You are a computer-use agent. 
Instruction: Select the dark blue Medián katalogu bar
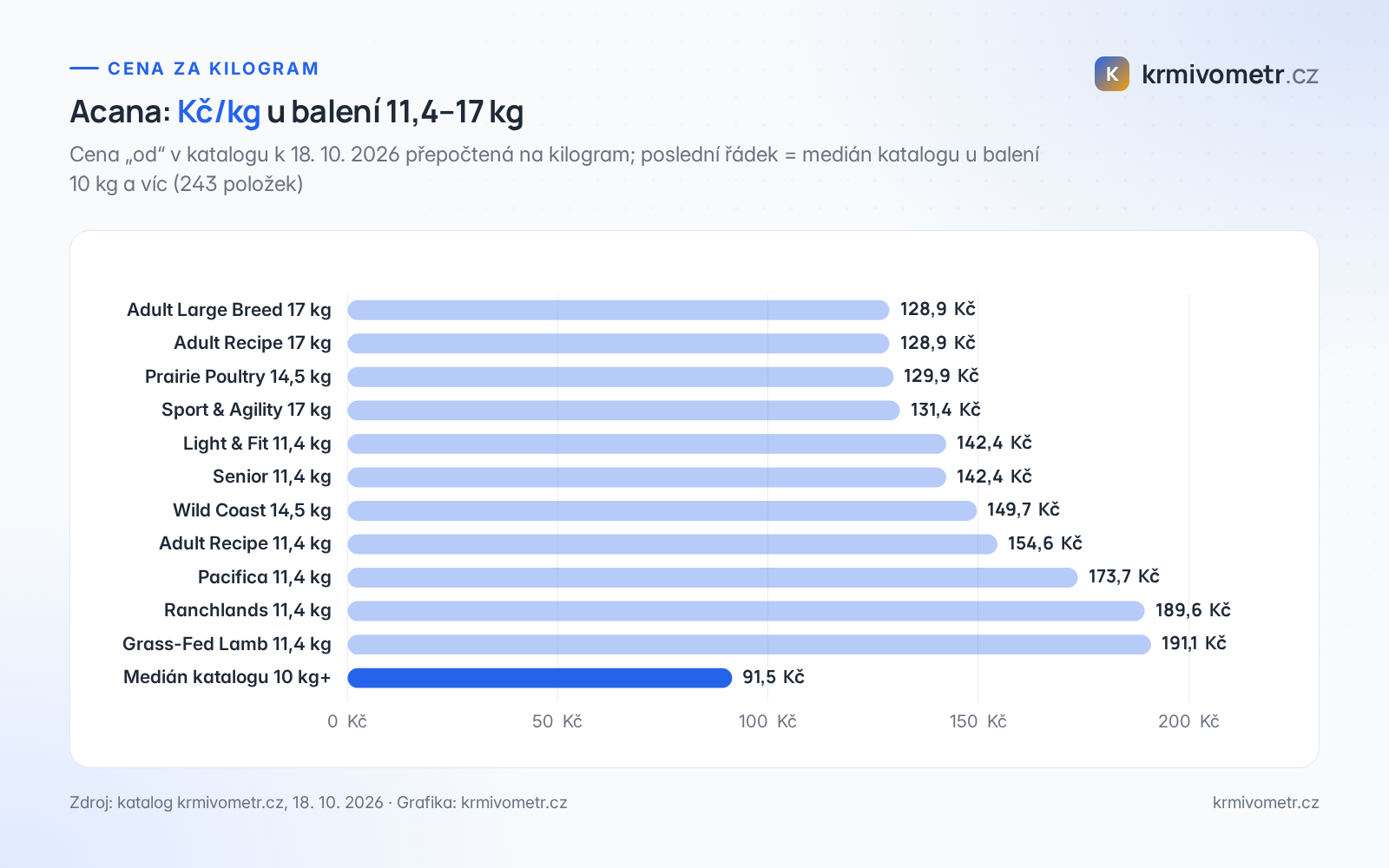click(540, 678)
